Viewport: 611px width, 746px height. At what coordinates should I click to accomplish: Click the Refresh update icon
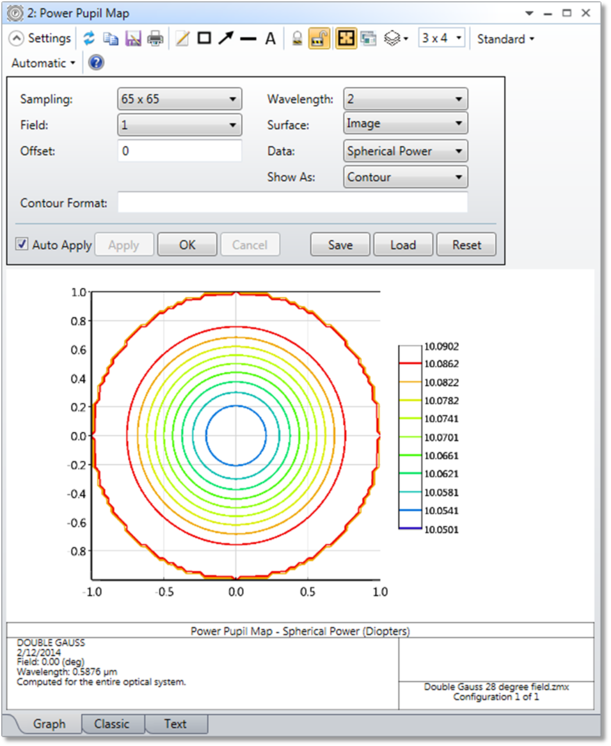tap(89, 39)
